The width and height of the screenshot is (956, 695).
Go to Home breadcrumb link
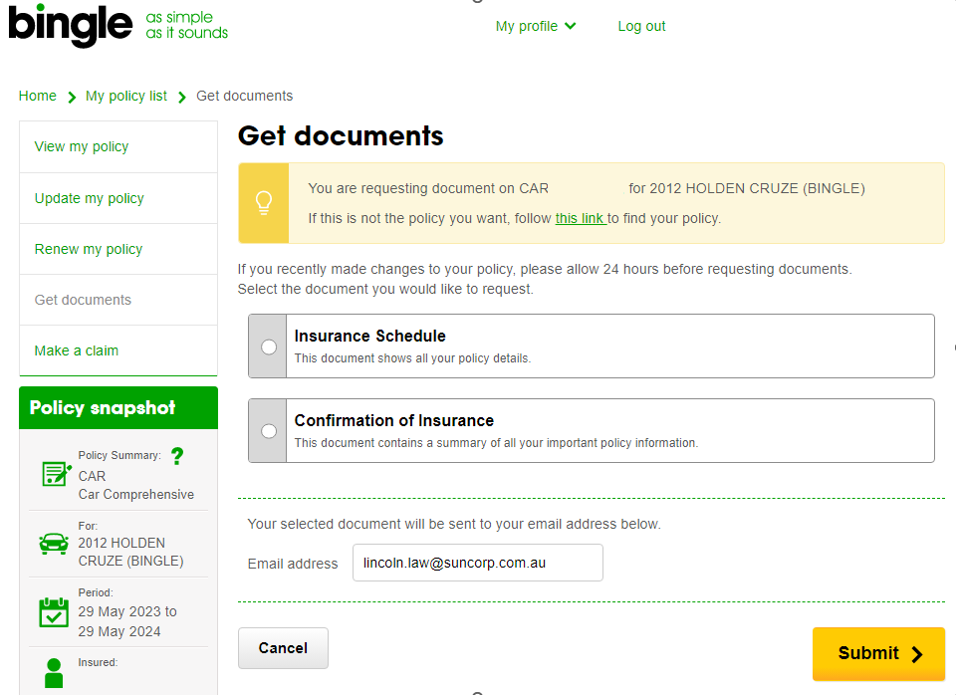point(37,96)
